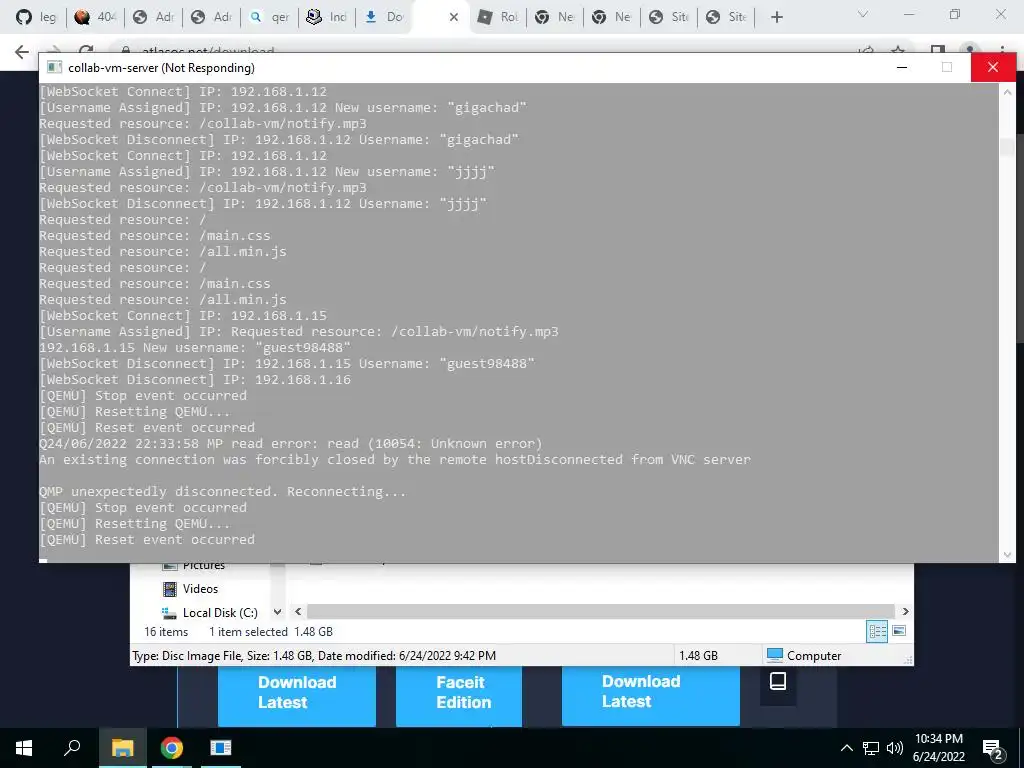Click the book icon on webpage

point(778,682)
